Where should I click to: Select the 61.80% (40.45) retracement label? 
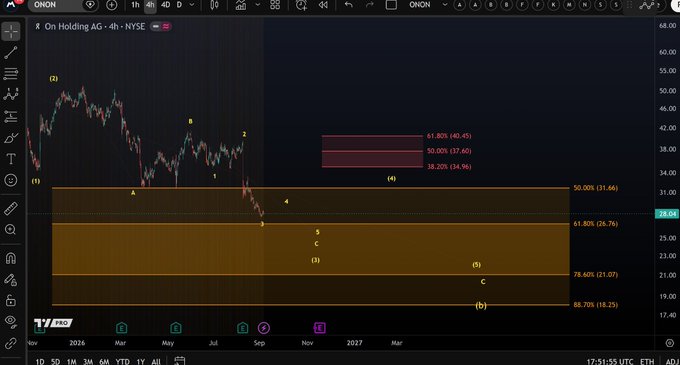click(449, 136)
